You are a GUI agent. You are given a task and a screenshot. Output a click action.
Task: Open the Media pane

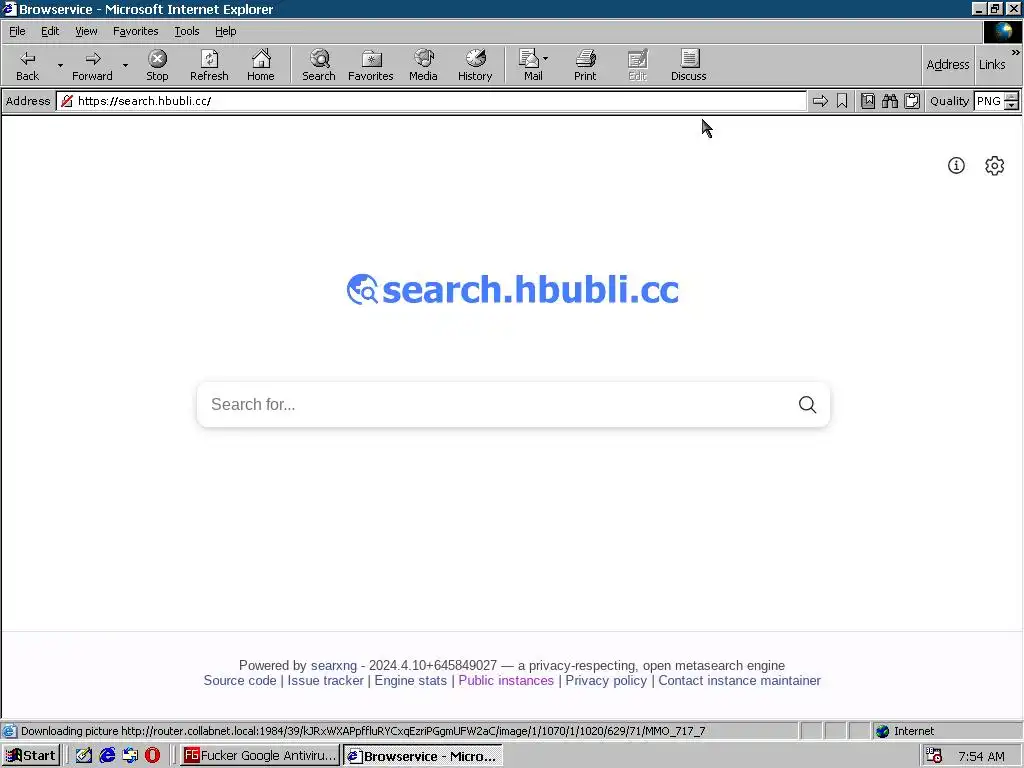pos(423,65)
